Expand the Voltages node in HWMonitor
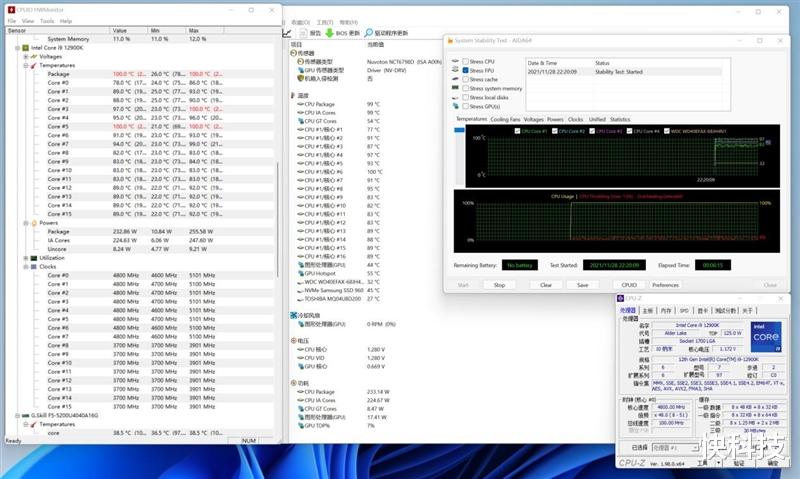Screen dimensions: 800x479 pos(26,57)
